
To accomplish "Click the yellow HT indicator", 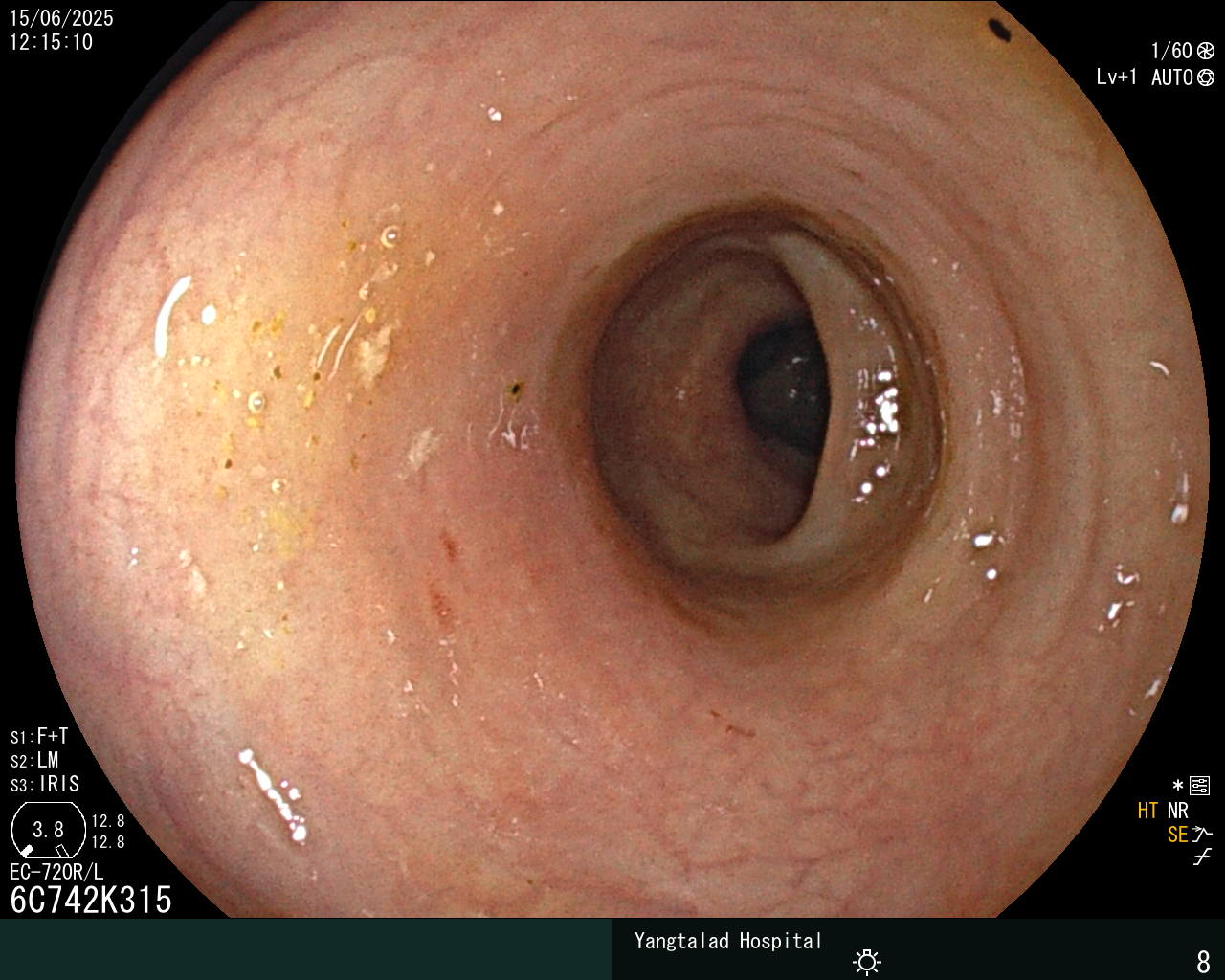I will 1147,811.
